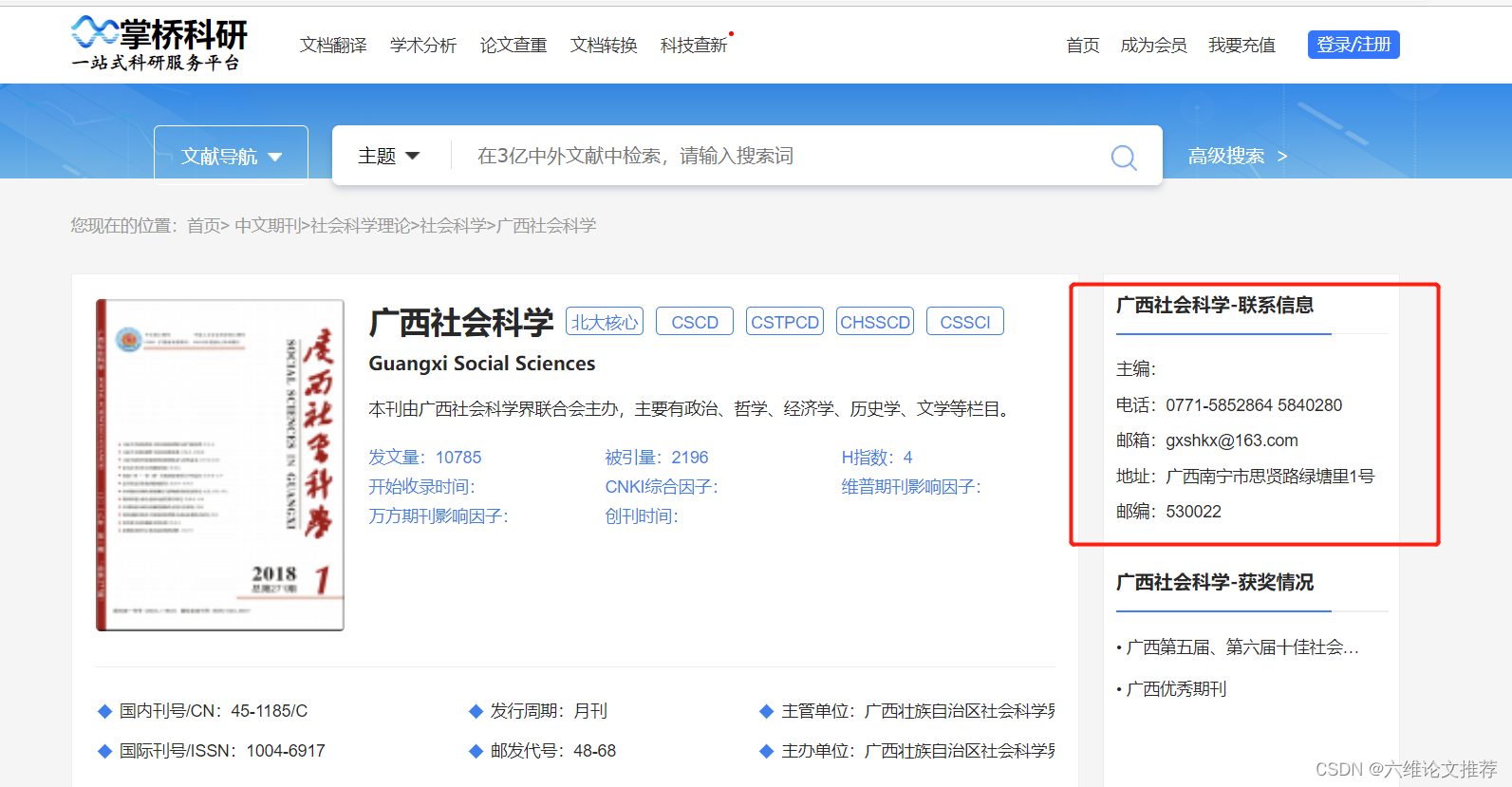This screenshot has width=1512, height=787.
Task: Click 广西社会科学-获奖情况 heading
Action: [1215, 582]
